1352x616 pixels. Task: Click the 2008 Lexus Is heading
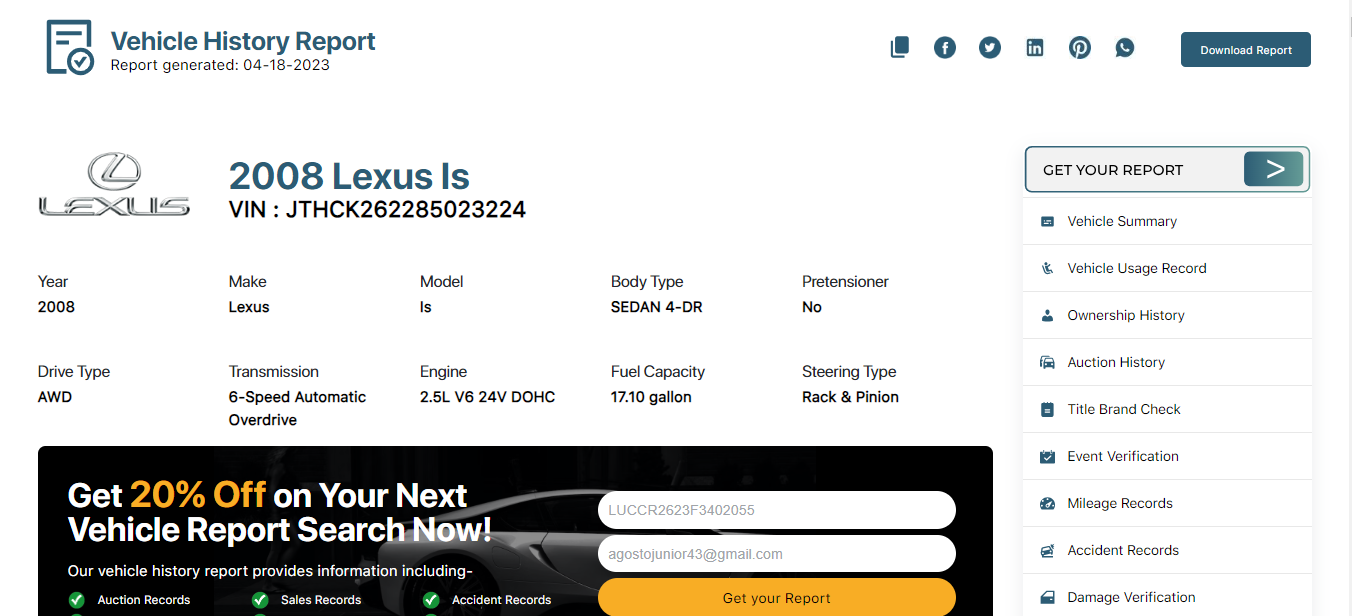(x=349, y=176)
